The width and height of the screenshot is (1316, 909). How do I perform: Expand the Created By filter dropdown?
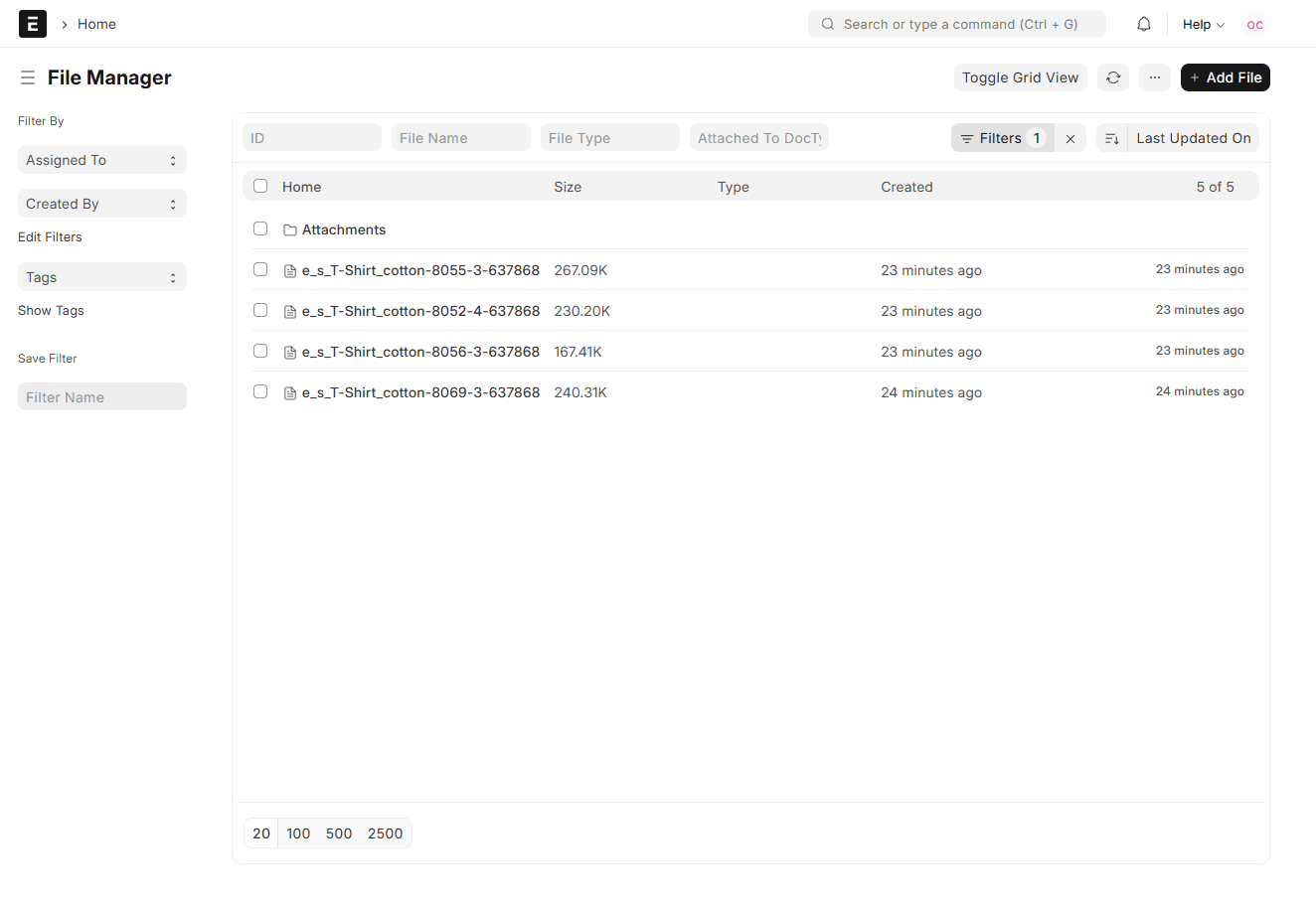click(x=102, y=204)
